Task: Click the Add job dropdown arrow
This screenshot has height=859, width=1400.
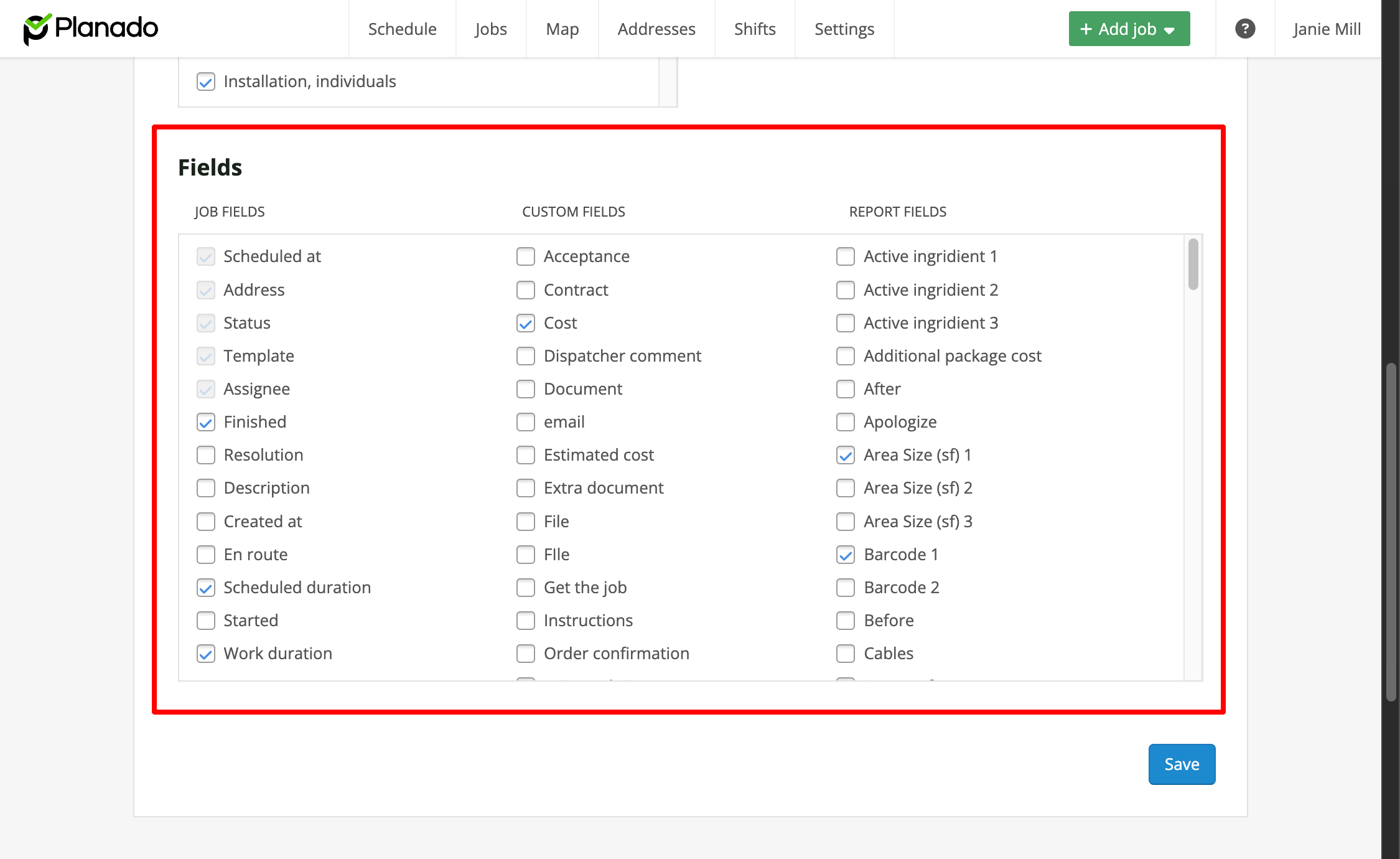Action: point(1170,30)
